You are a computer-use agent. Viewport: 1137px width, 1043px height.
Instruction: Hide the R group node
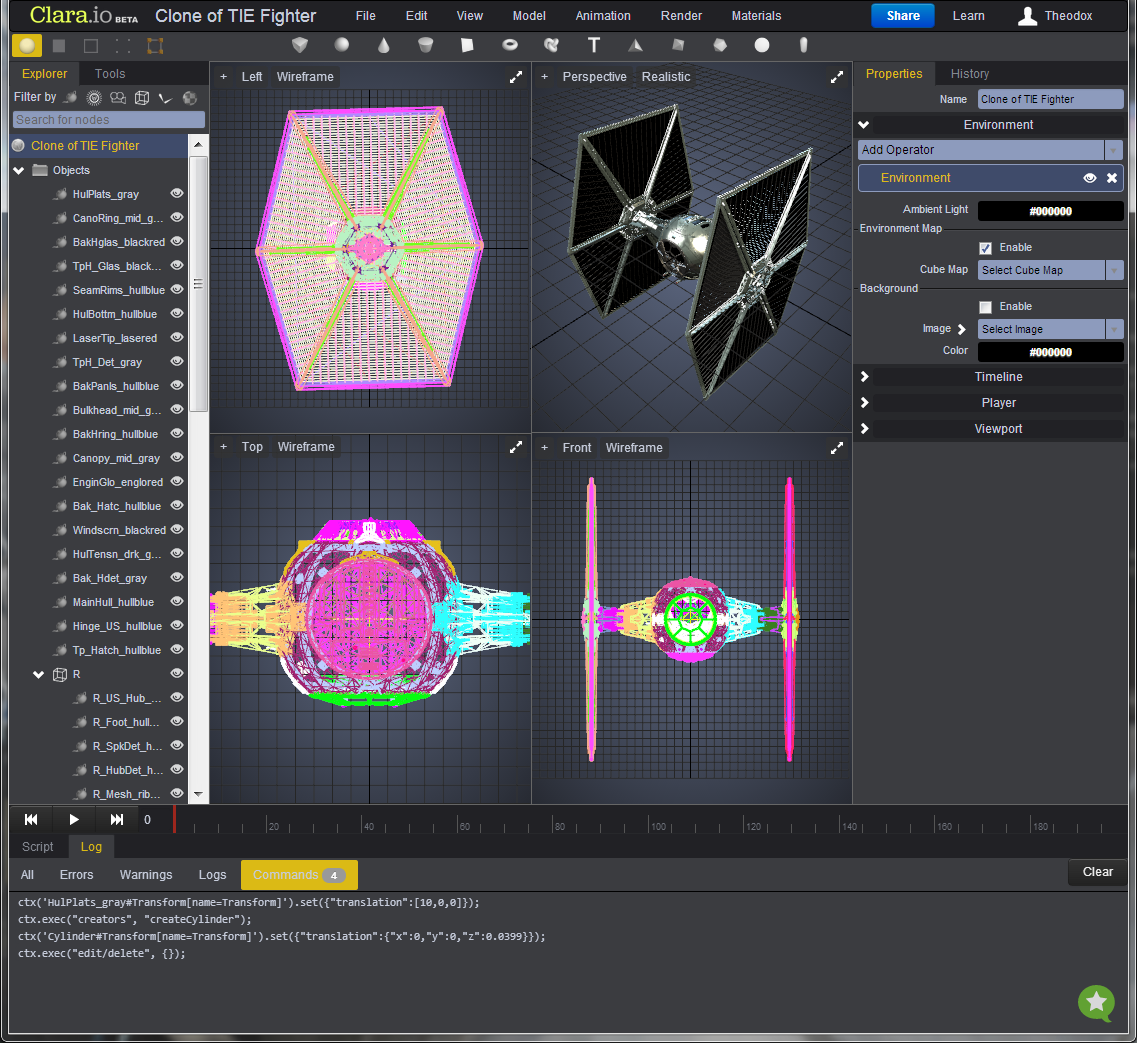[176, 673]
